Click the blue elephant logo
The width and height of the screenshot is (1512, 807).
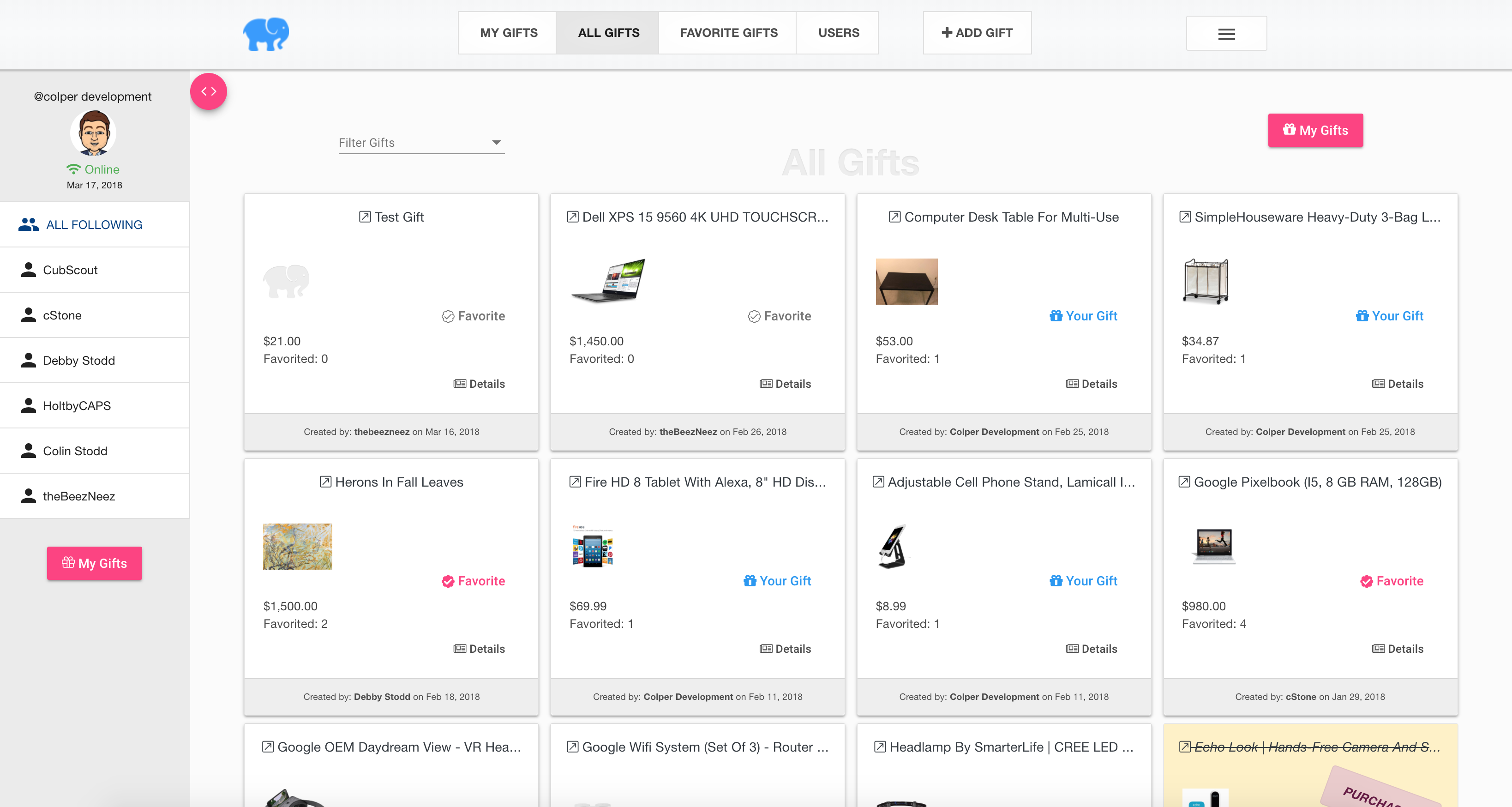tap(266, 34)
